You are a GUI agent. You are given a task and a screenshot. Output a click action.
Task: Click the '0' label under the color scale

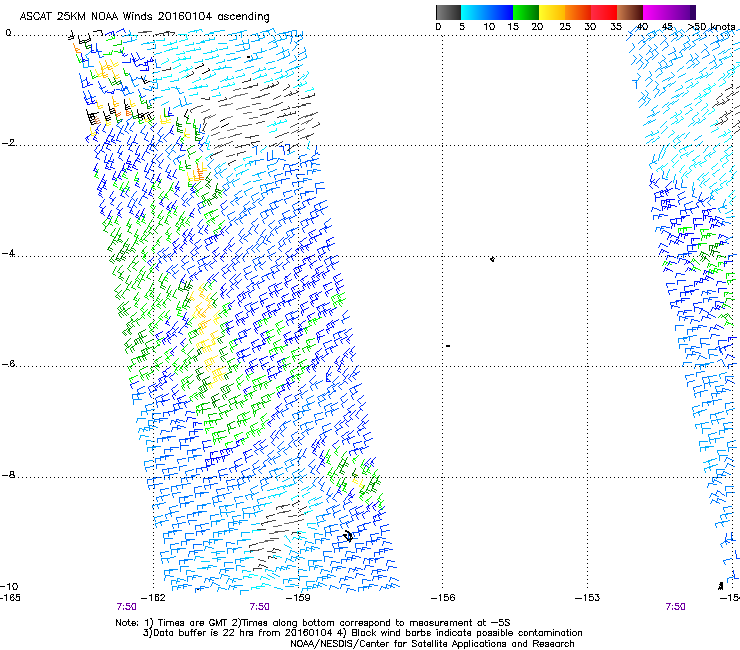(x=438, y=27)
